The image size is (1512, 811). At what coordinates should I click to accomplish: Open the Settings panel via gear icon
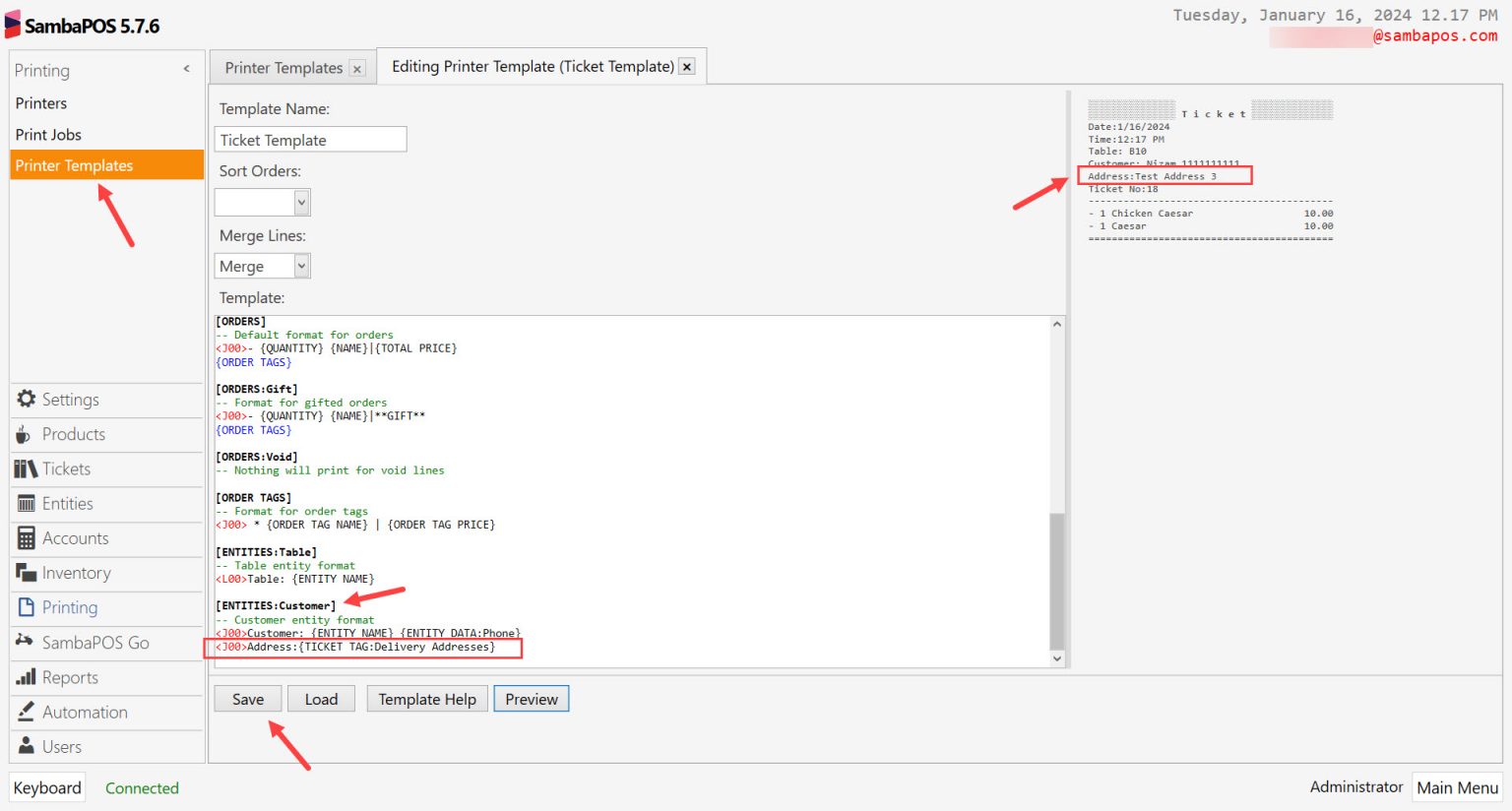29,400
